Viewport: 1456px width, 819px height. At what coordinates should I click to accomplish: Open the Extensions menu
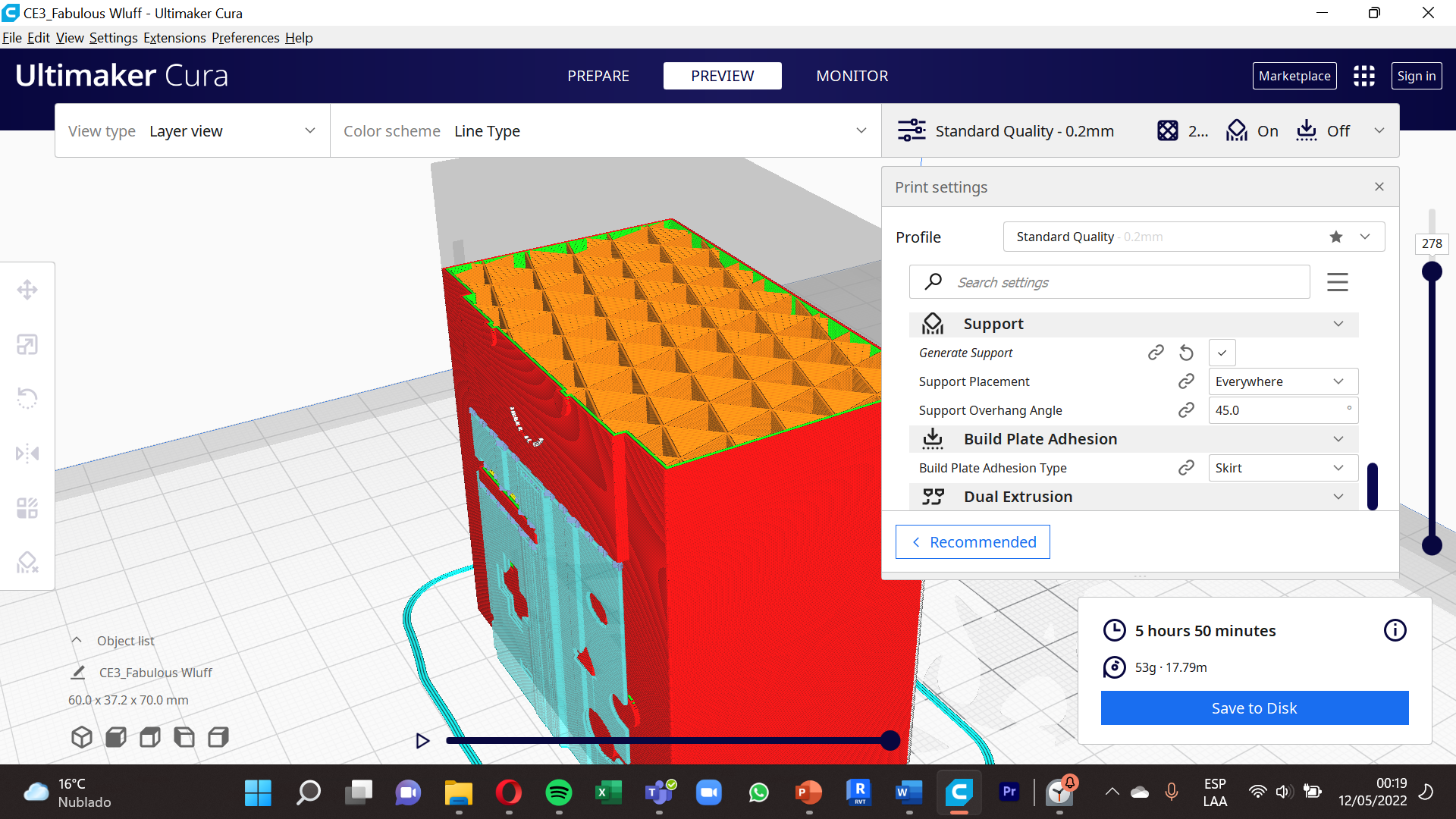click(174, 38)
